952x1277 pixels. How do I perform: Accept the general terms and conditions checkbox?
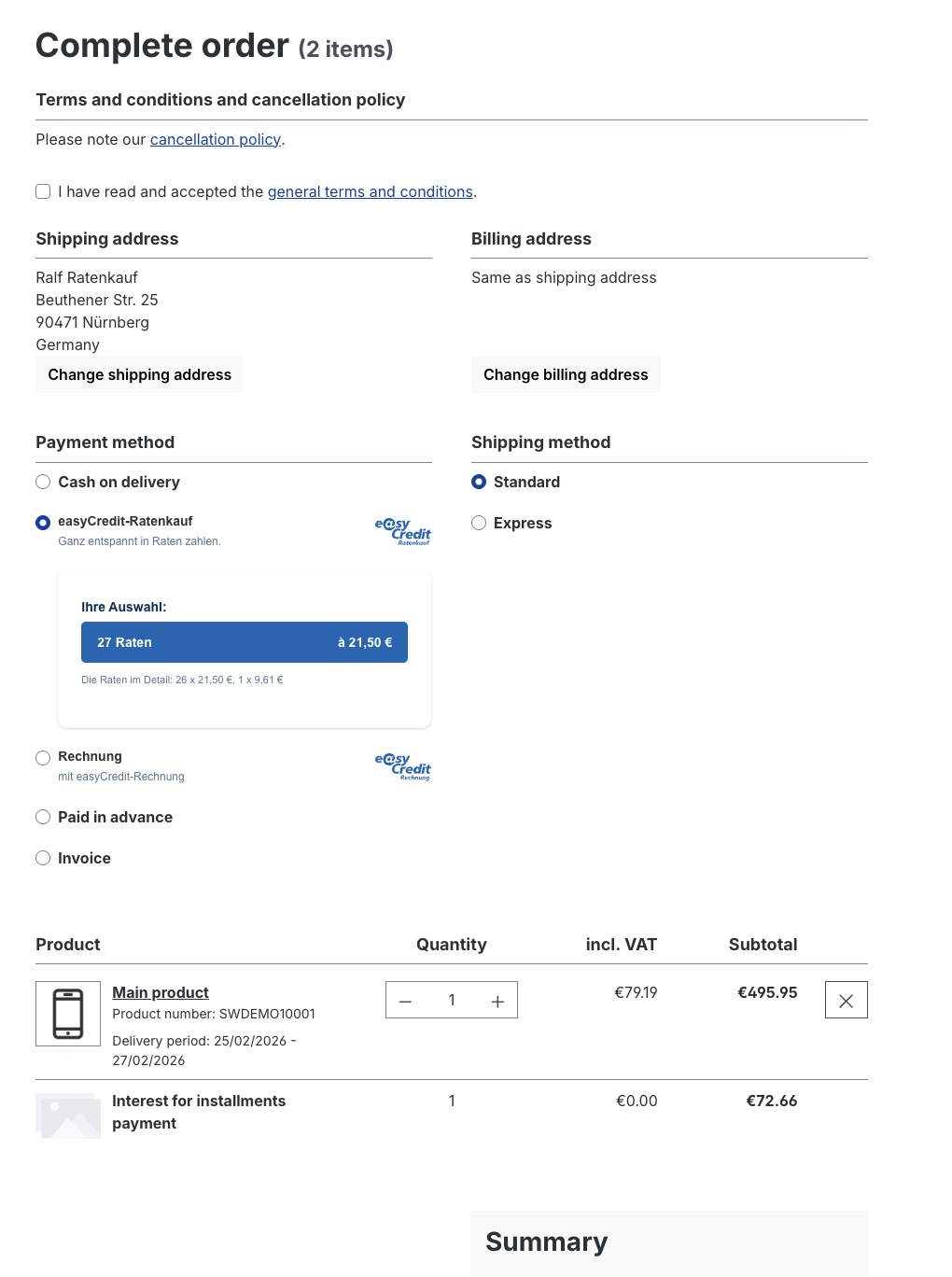point(43,191)
